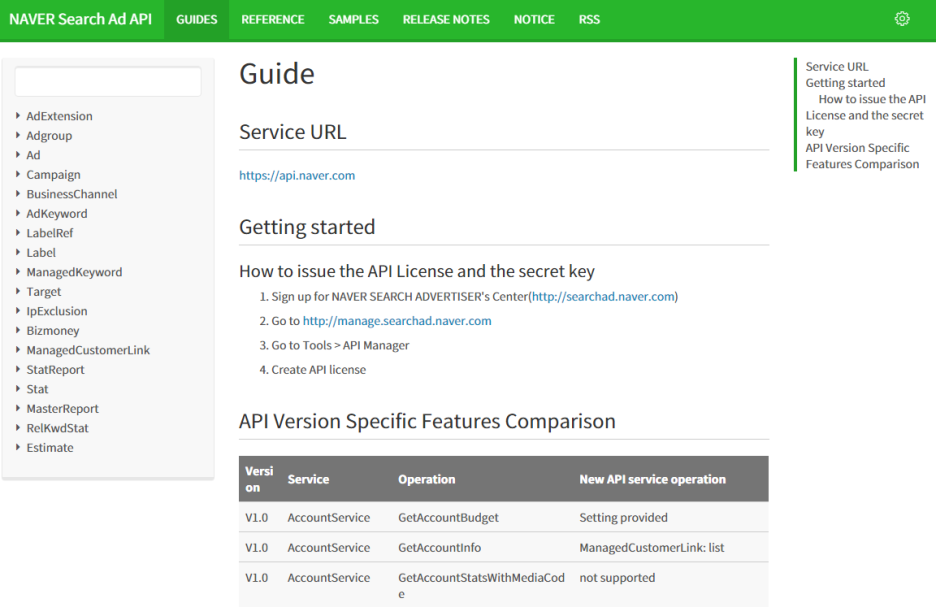Expand the Campaign tree arrow

18,174
